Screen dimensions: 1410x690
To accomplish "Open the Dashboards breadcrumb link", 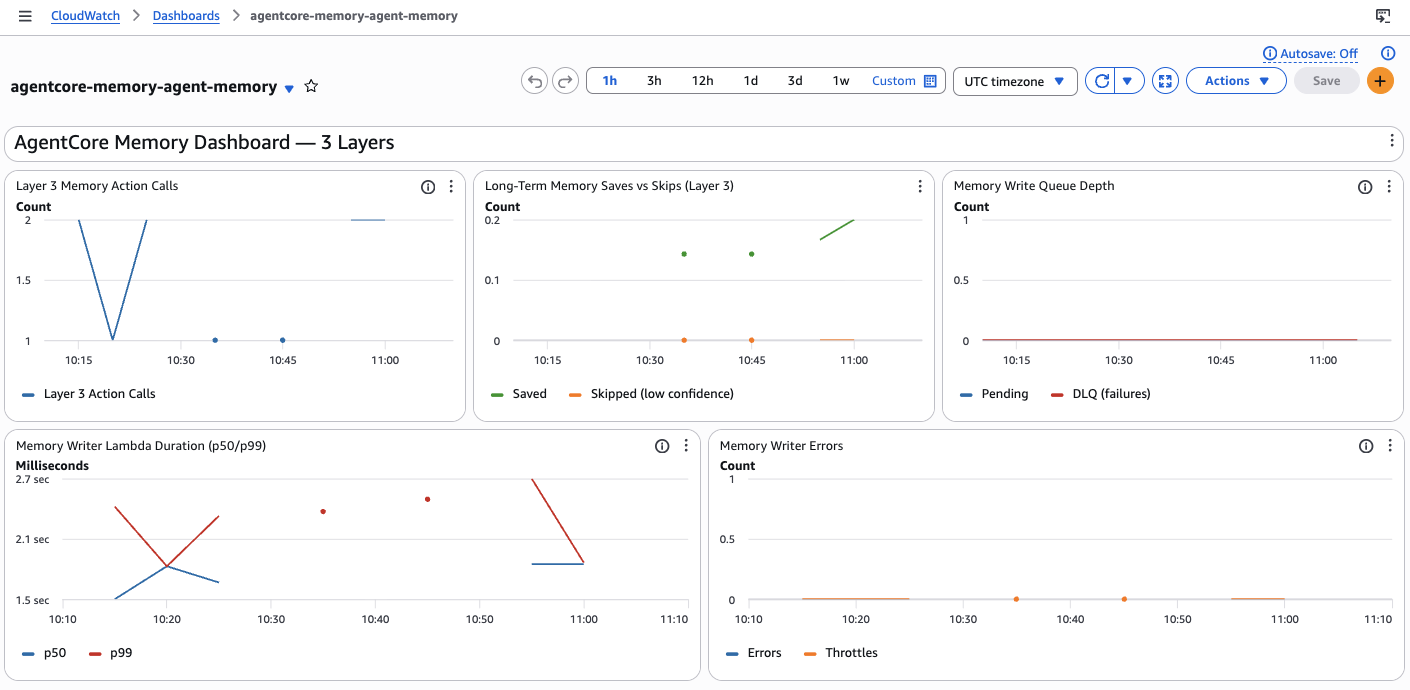I will coord(186,16).
